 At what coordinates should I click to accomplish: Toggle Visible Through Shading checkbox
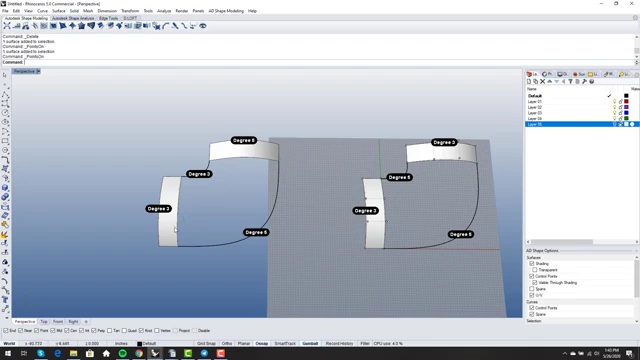tap(535, 282)
